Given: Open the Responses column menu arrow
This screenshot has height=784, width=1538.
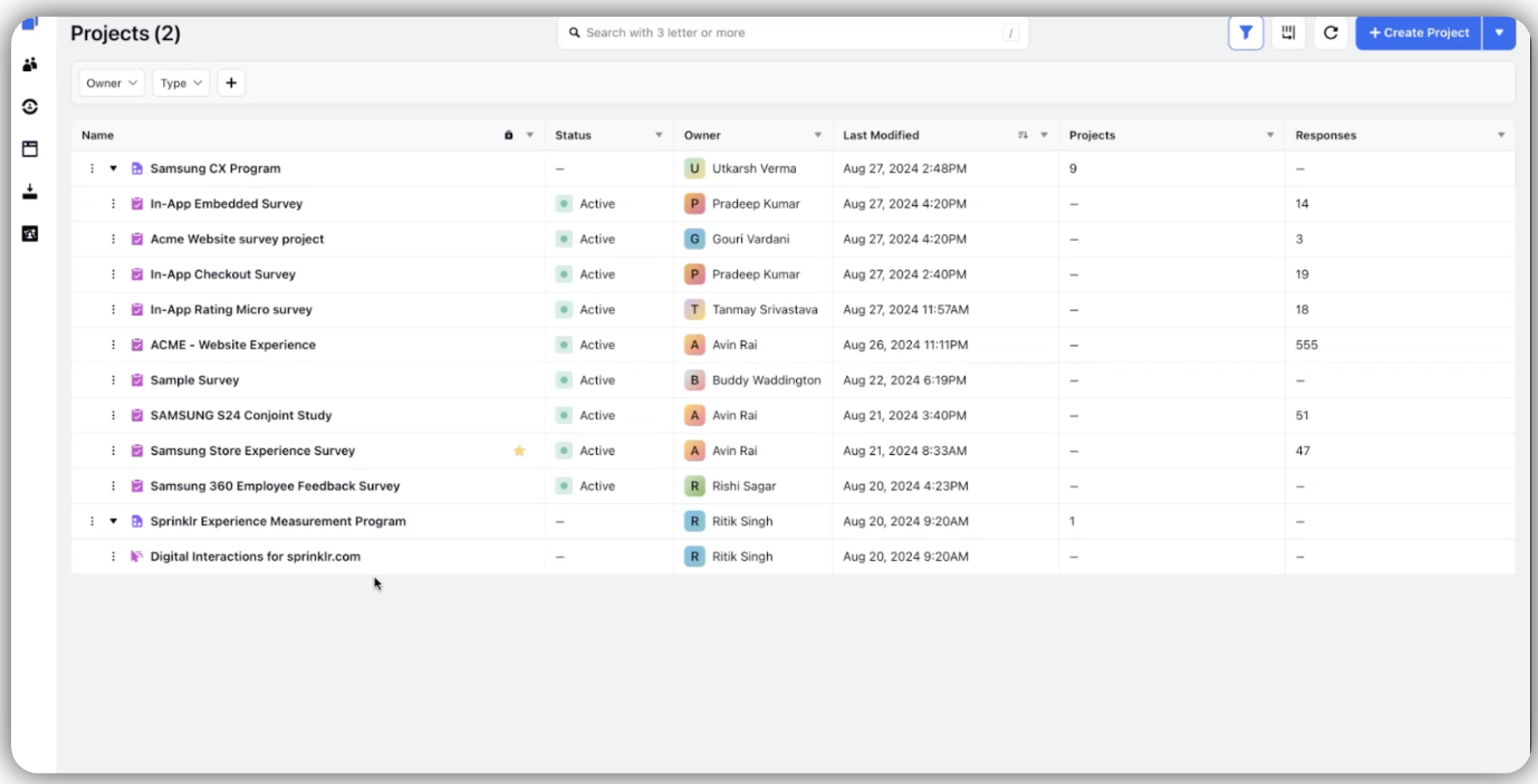Looking at the screenshot, I should coord(1502,135).
